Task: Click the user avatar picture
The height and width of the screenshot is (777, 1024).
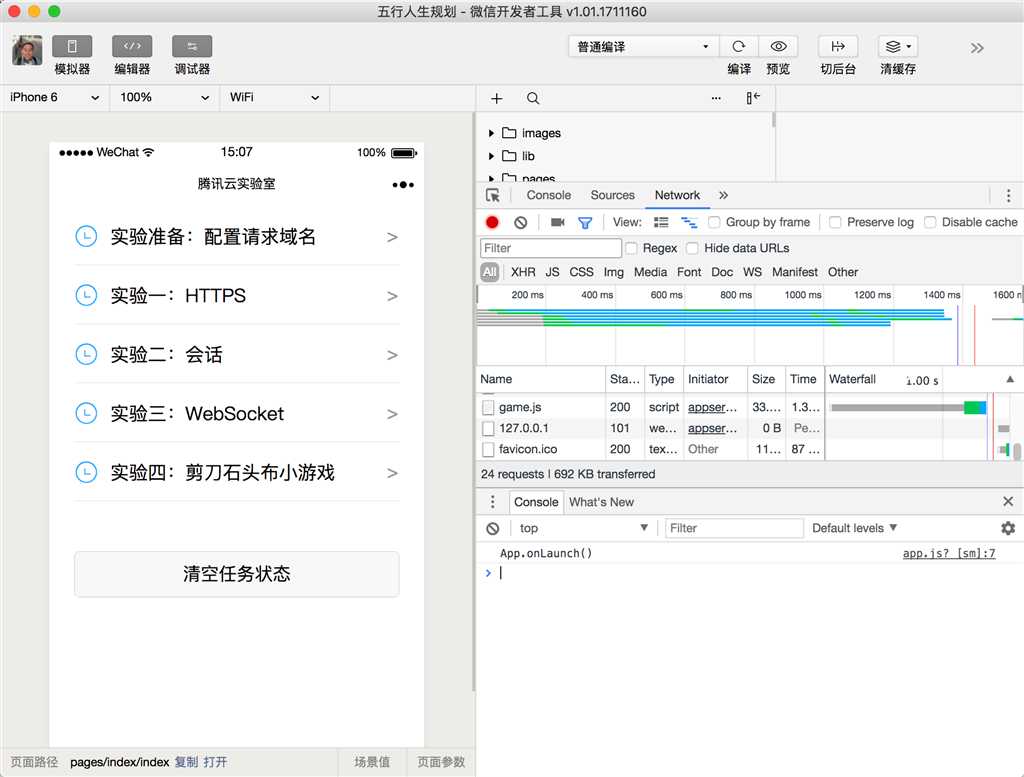Action: (27, 50)
